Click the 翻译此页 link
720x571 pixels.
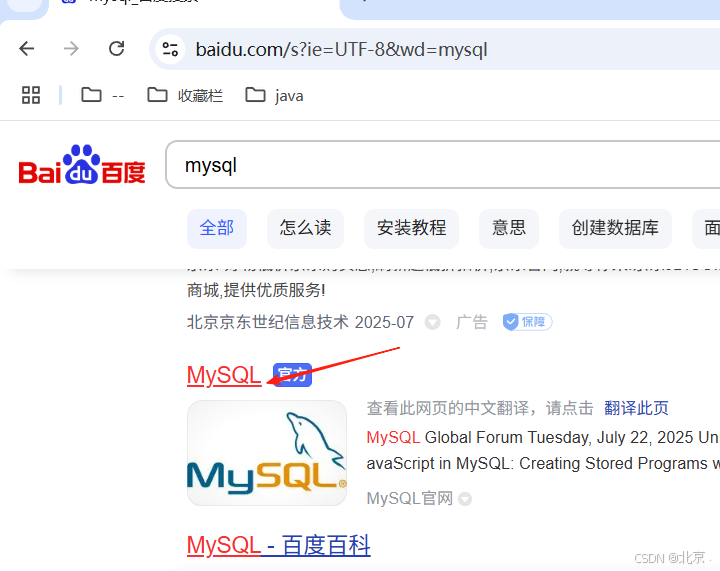[636, 408]
